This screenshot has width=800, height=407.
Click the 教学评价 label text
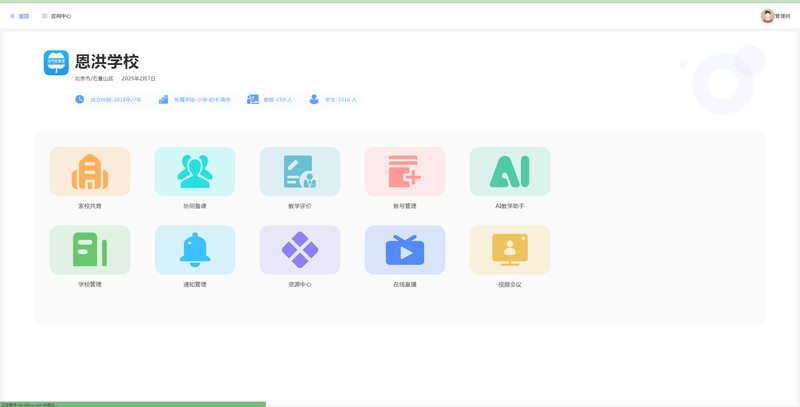(300, 207)
